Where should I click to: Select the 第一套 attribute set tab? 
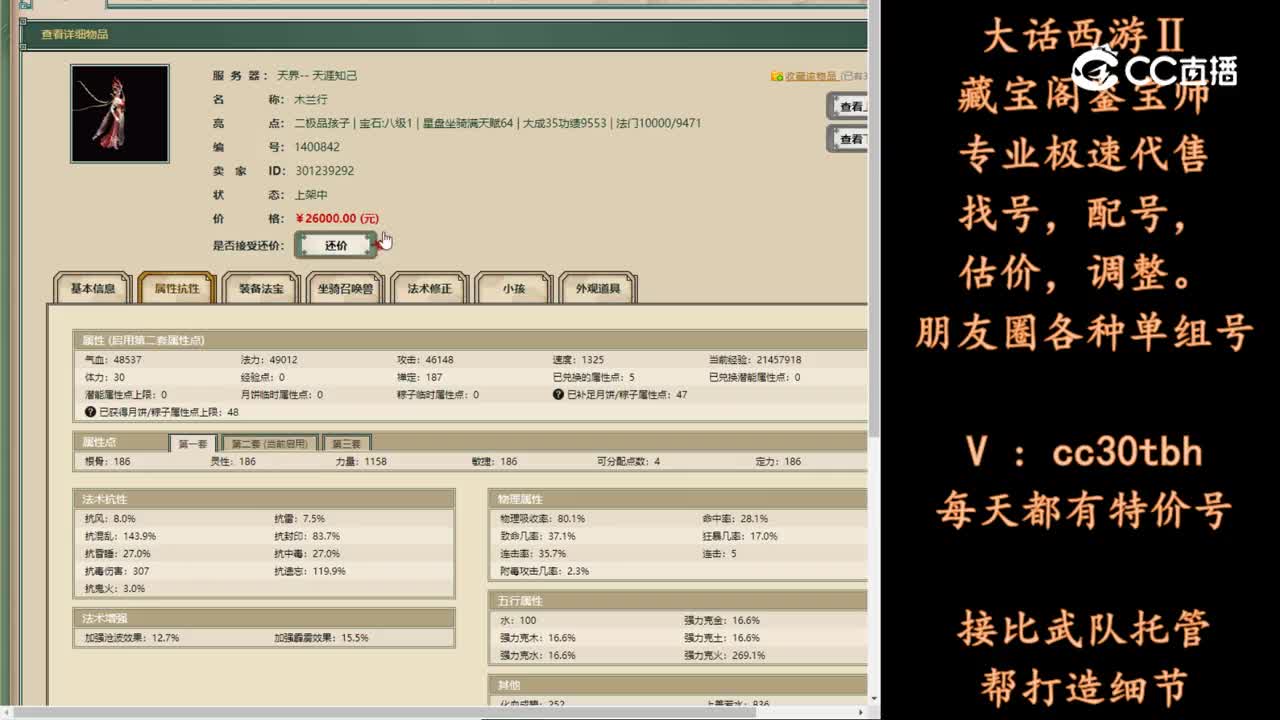193,443
